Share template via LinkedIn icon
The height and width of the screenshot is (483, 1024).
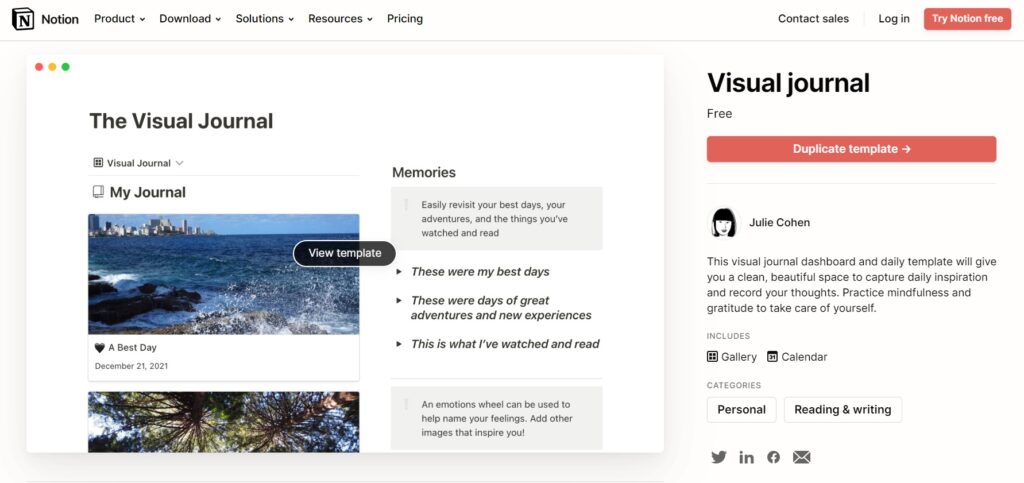(746, 457)
